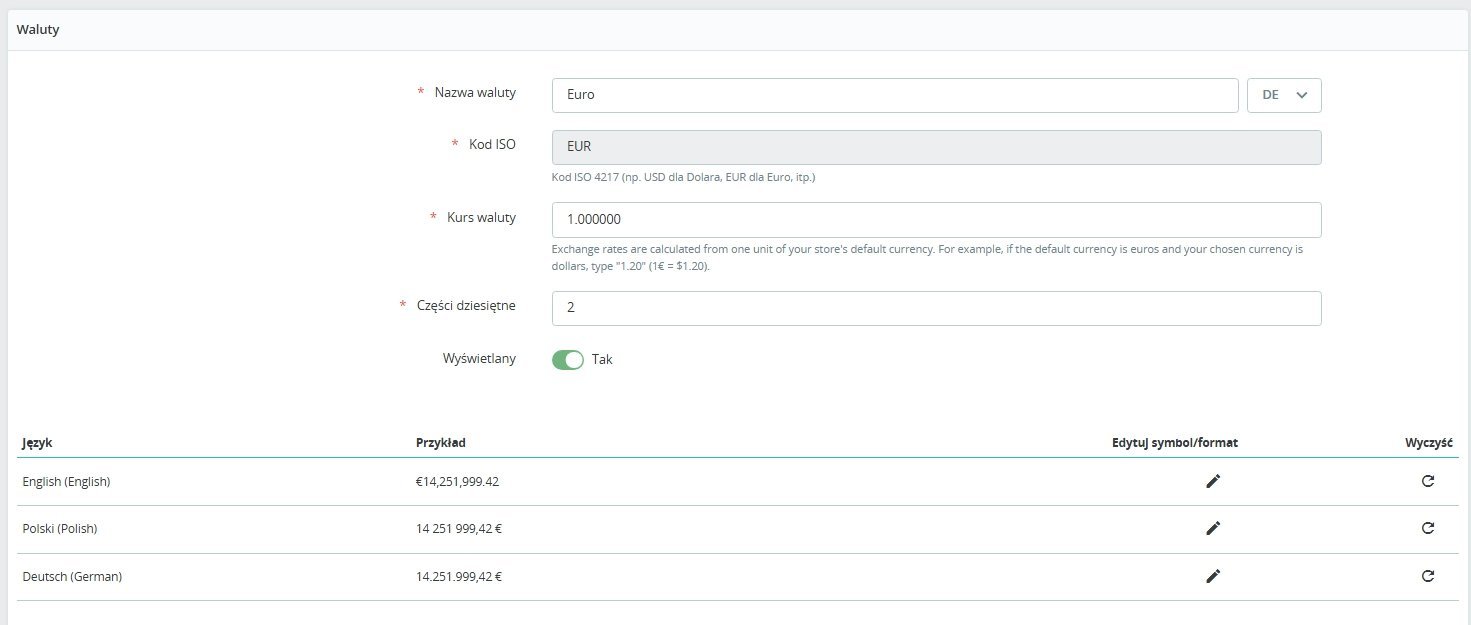The image size is (1471, 625).
Task: Click the Części dziesiętne field
Action: pyautogui.click(x=936, y=308)
